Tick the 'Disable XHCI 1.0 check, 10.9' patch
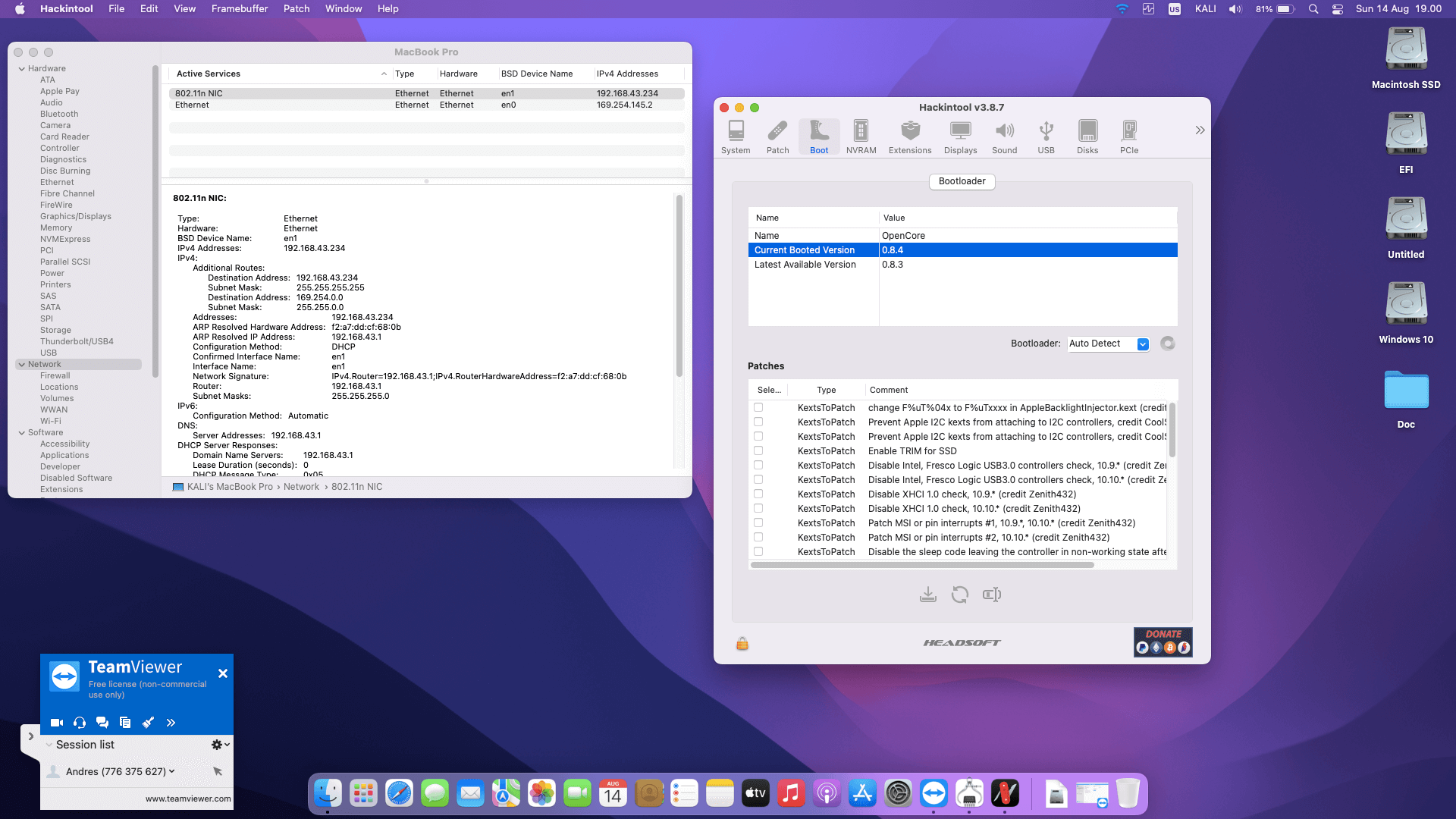 tap(758, 494)
